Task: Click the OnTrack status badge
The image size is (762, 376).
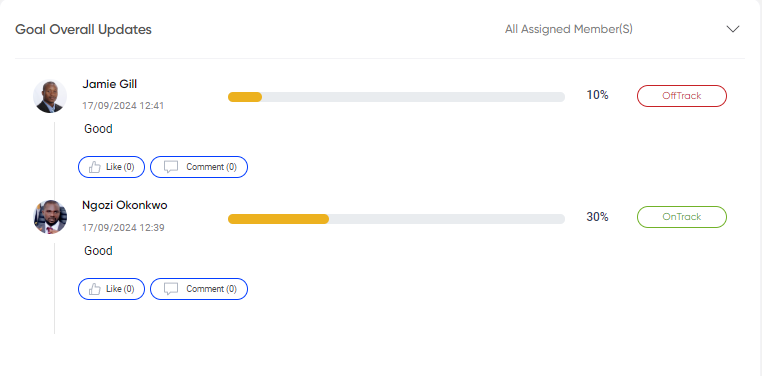Action: pyautogui.click(x=682, y=217)
